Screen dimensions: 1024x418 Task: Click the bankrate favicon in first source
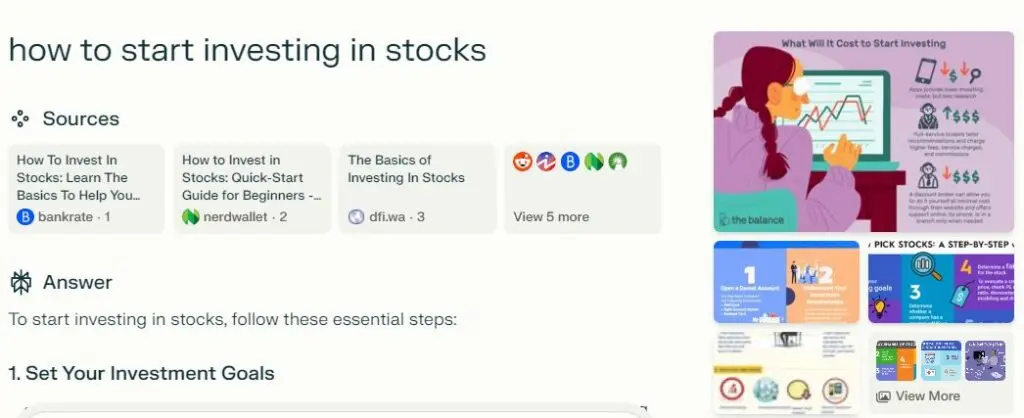pyautogui.click(x=25, y=216)
